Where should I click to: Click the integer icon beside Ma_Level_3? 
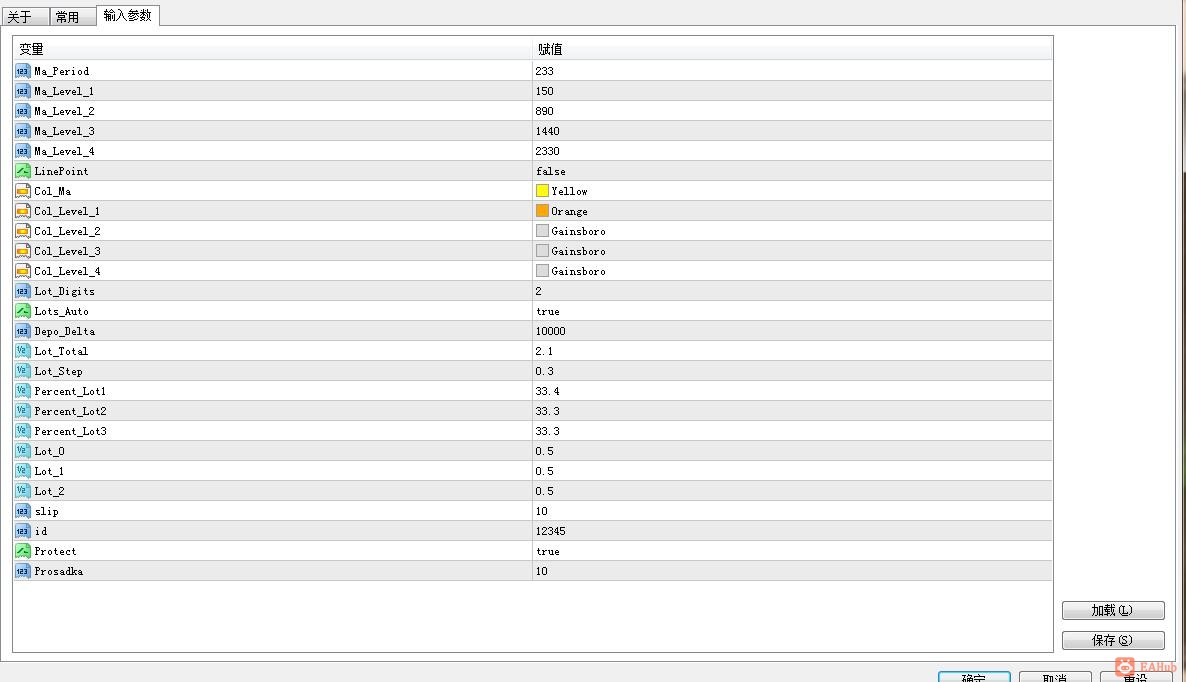(23, 131)
